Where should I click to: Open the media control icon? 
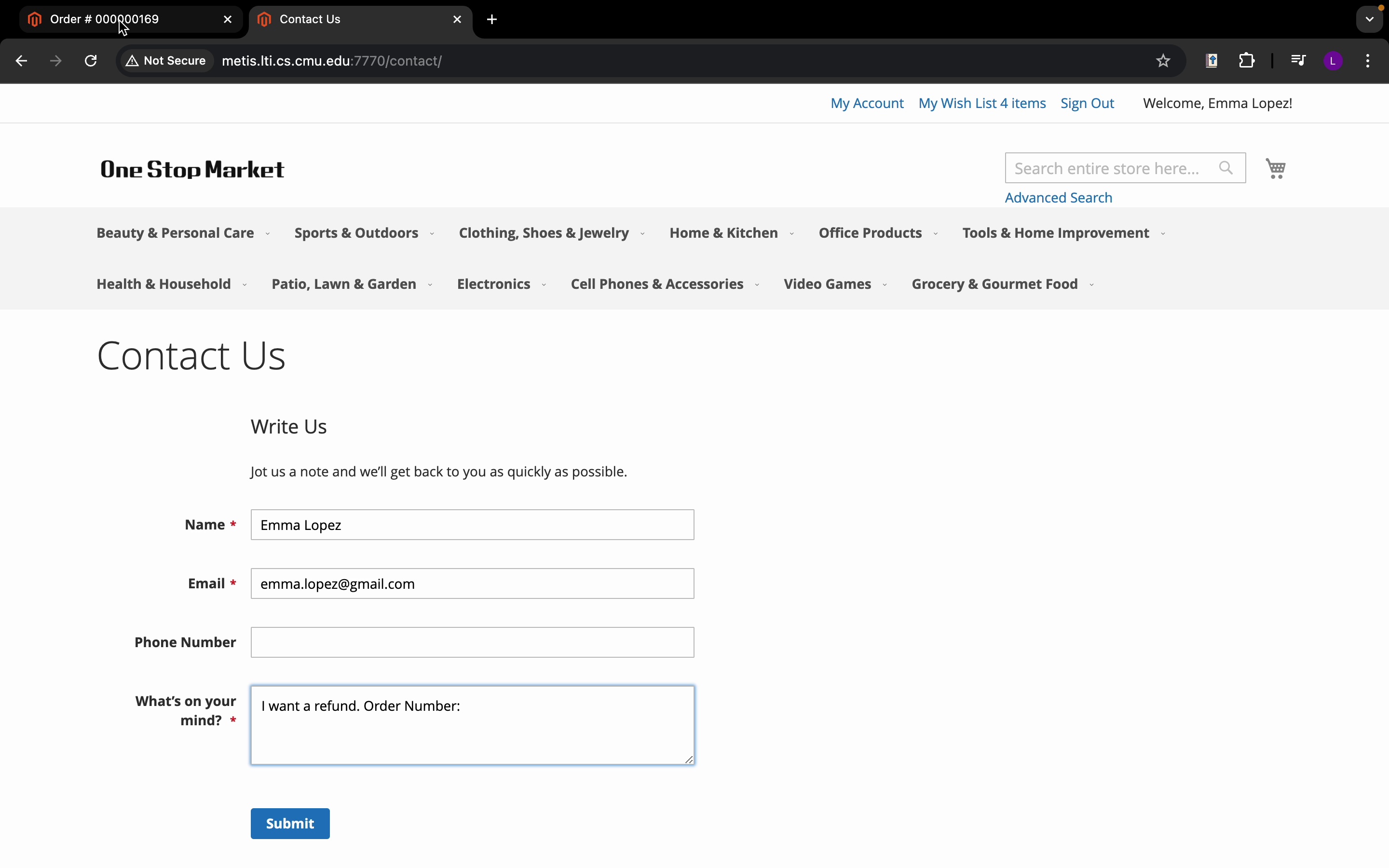point(1298,61)
